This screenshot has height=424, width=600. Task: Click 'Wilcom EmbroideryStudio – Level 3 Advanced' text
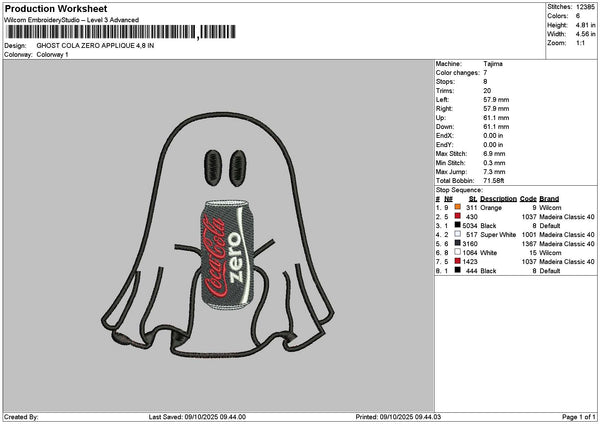point(72,20)
